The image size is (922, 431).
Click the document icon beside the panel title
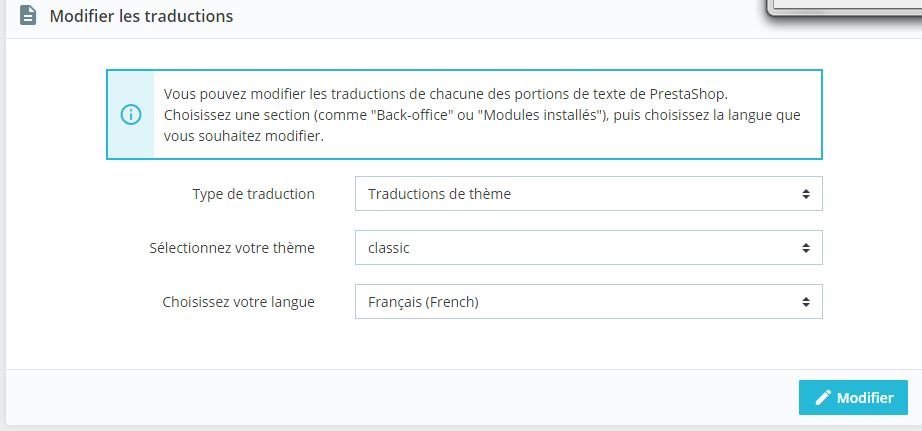coord(28,16)
